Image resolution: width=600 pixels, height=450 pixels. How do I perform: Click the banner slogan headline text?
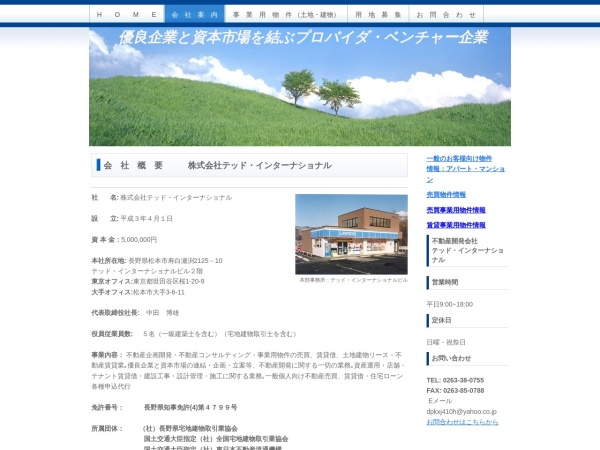tap(304, 38)
